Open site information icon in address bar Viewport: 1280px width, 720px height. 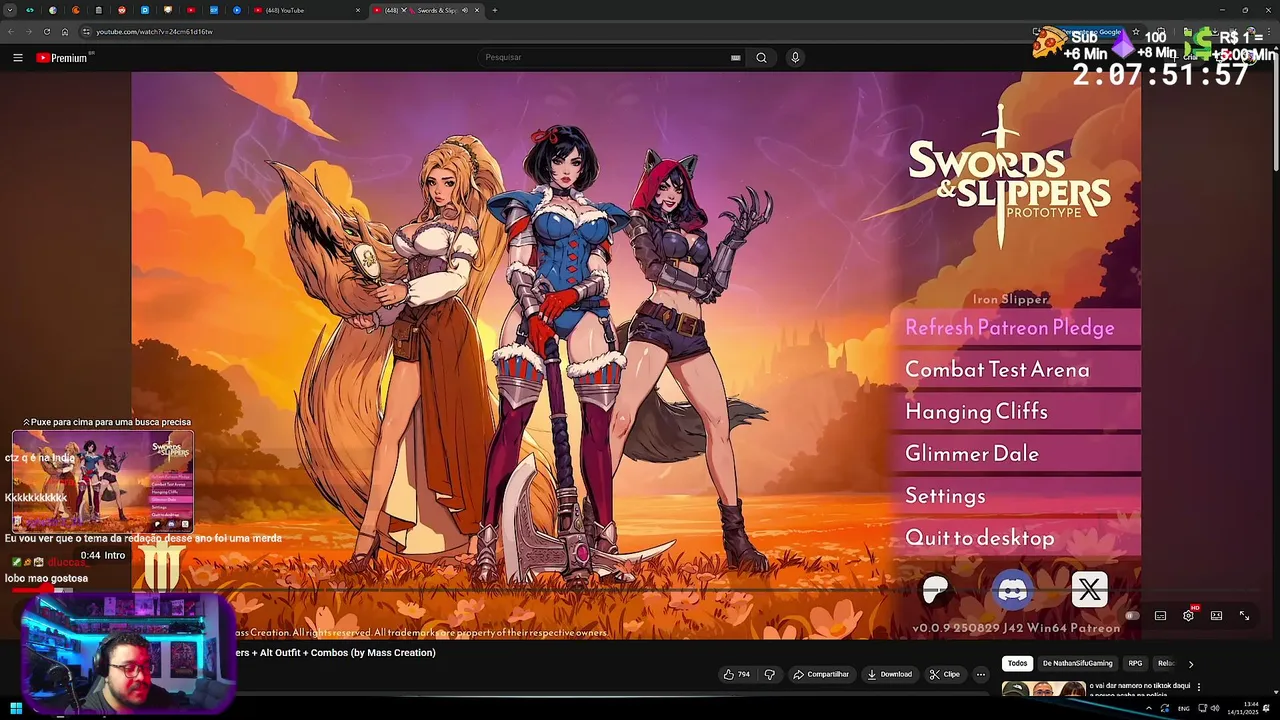point(87,32)
